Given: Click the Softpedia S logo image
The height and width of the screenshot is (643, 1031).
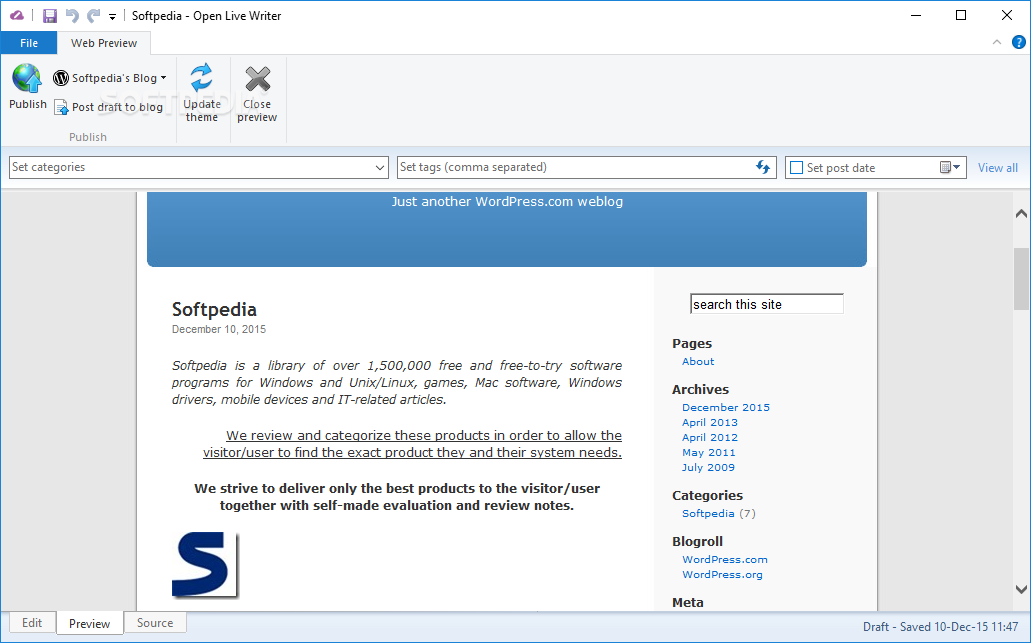Looking at the screenshot, I should 205,565.
